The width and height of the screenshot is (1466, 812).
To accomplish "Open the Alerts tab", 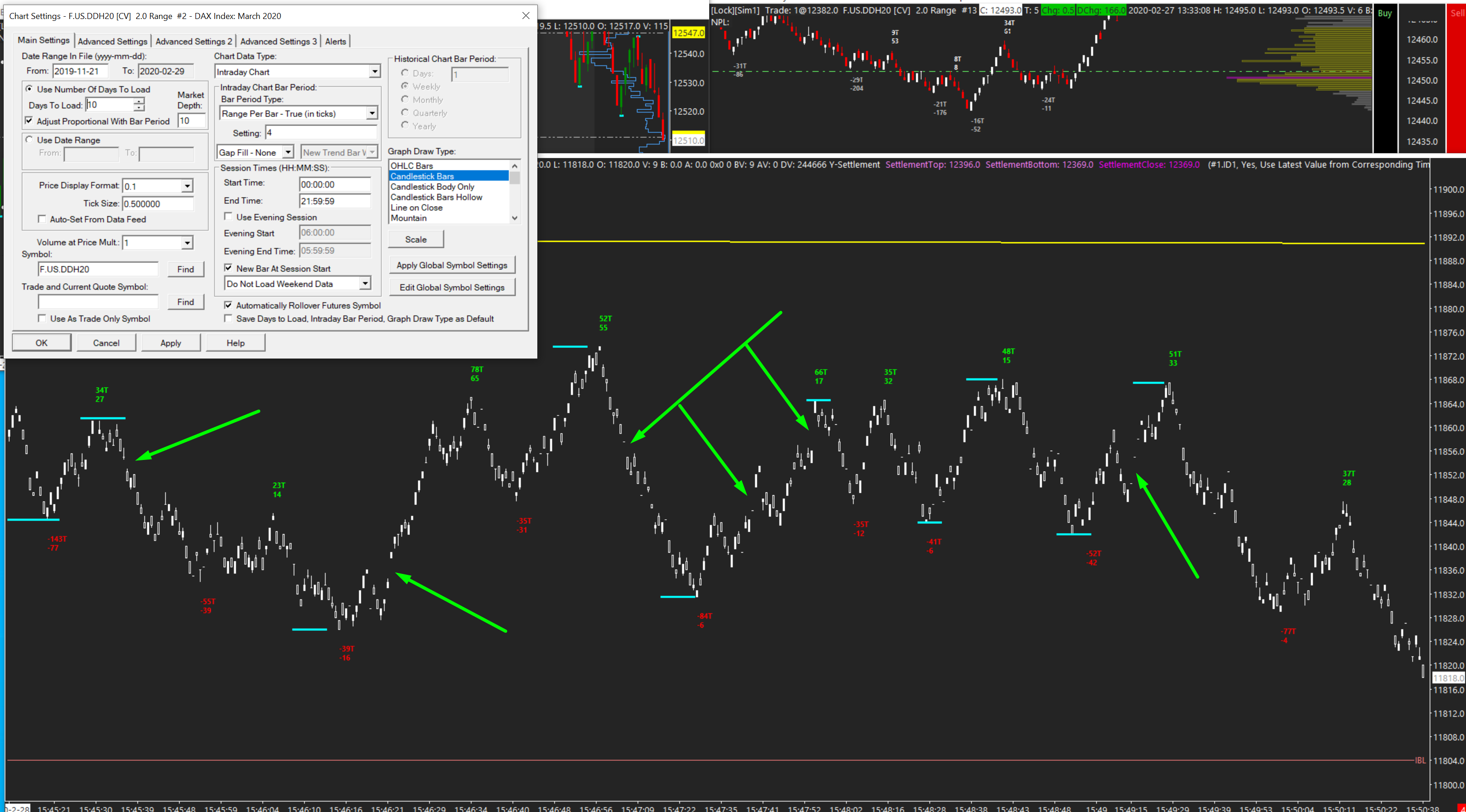I will point(335,42).
